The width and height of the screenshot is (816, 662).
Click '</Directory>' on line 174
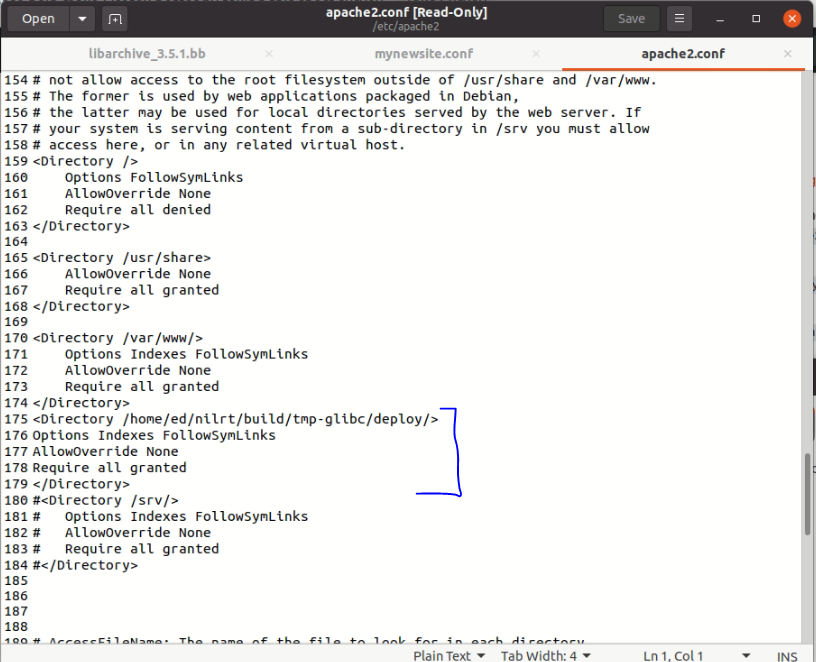click(x=81, y=403)
